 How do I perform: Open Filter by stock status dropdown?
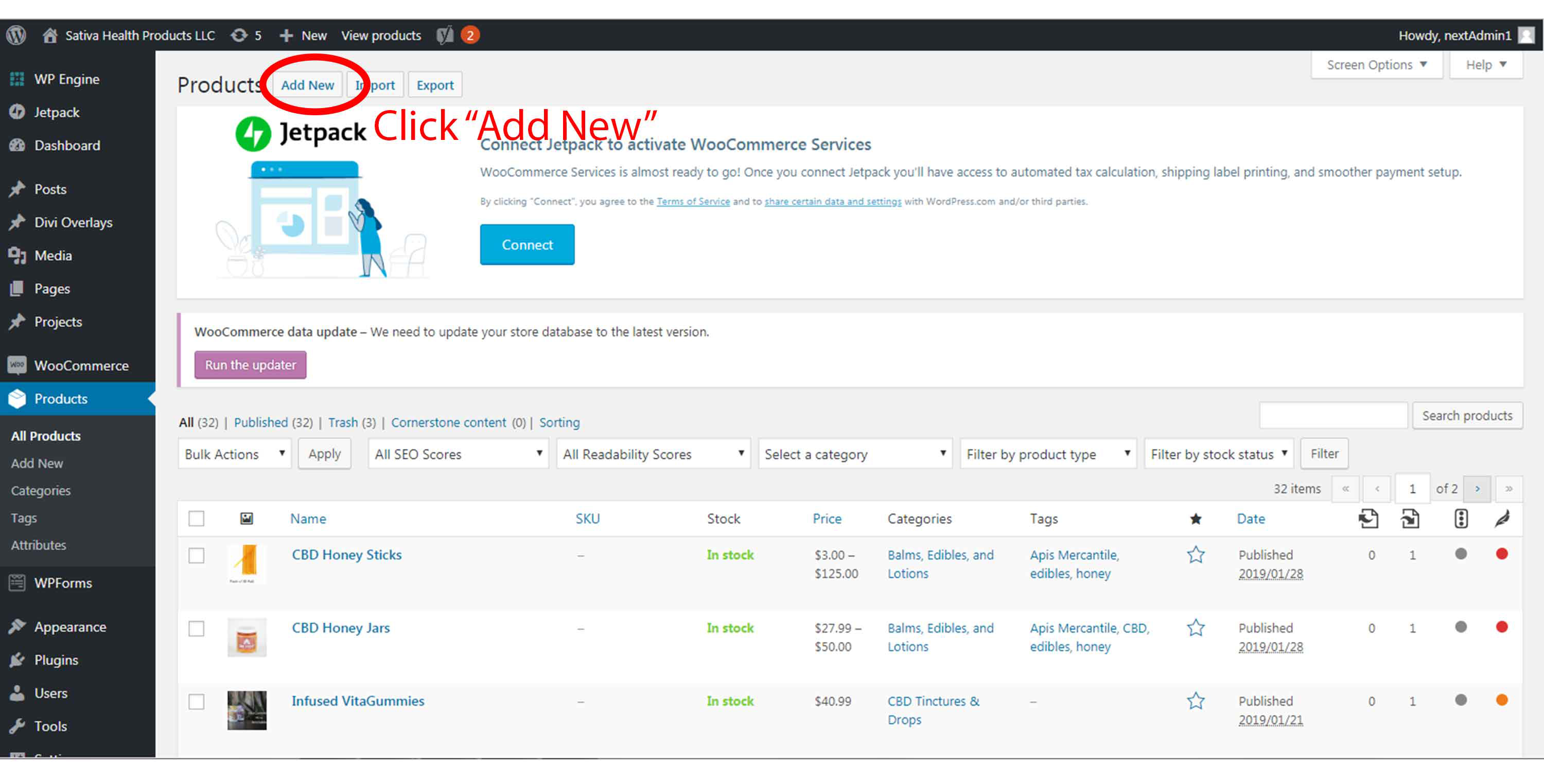pyautogui.click(x=1219, y=454)
